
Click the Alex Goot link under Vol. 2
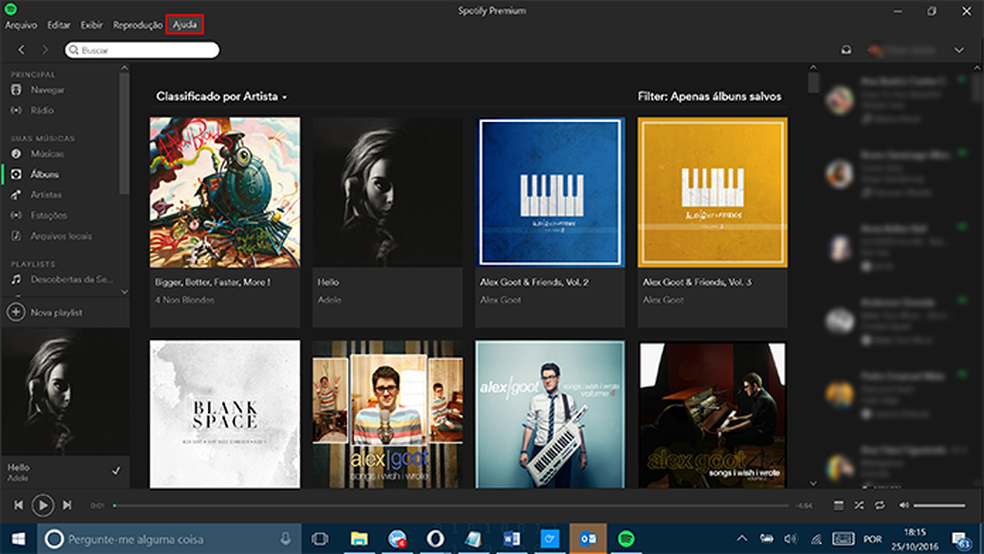tap(500, 300)
